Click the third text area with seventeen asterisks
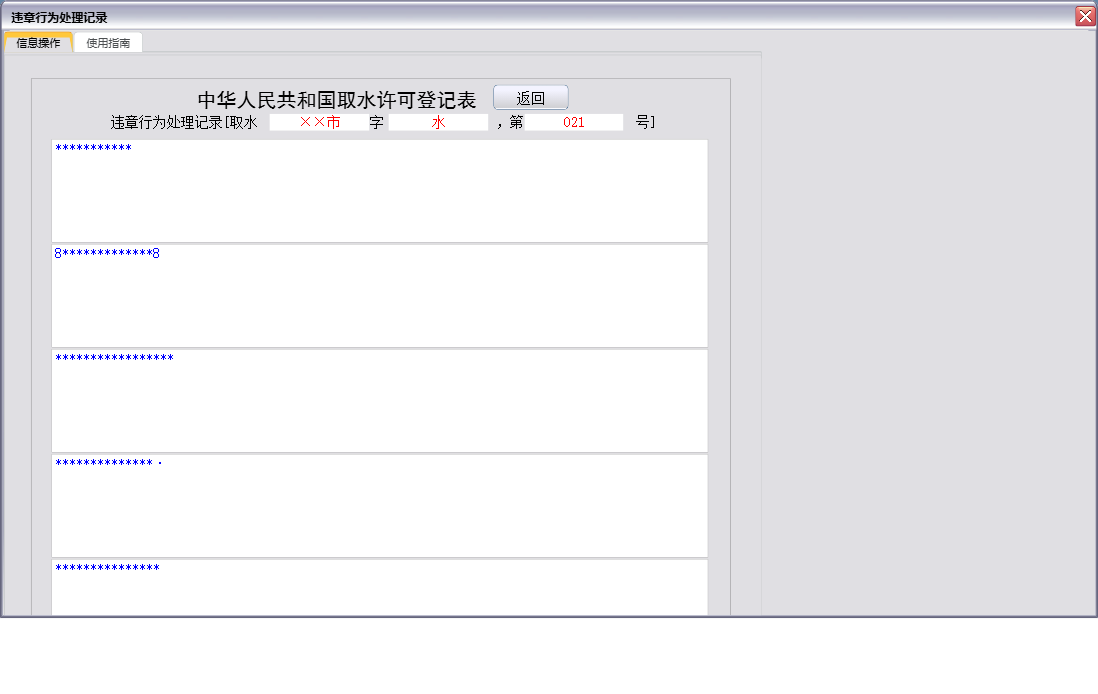This screenshot has width=1098, height=694. click(380, 401)
